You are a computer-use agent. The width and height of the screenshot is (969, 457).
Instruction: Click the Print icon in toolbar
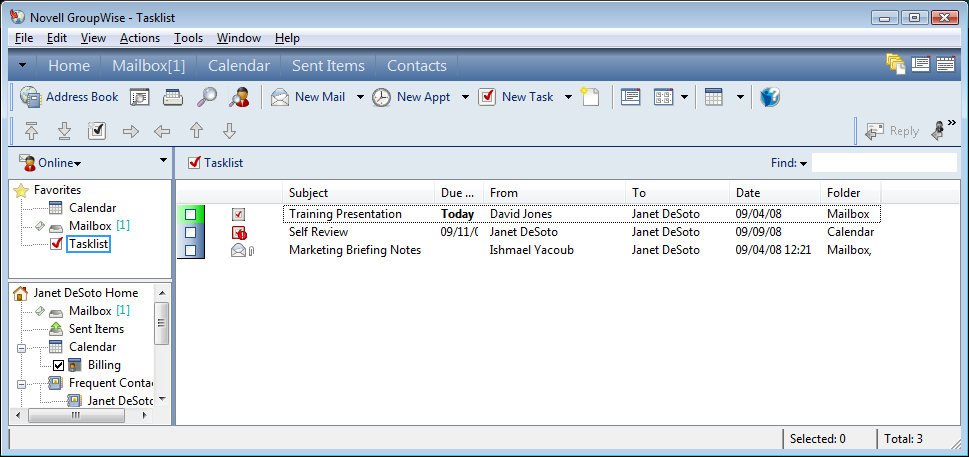click(x=173, y=97)
